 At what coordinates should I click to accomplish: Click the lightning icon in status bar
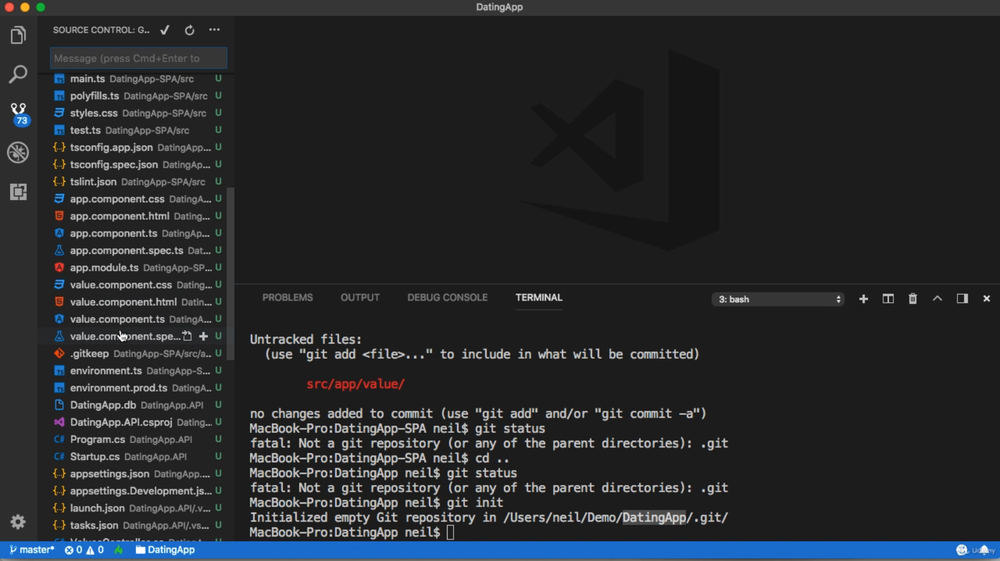point(119,550)
